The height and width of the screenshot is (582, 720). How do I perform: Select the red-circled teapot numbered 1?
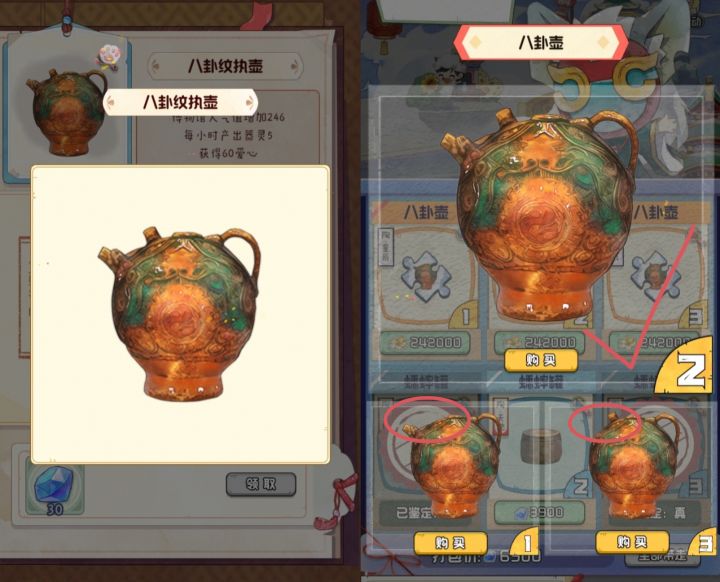[452, 464]
